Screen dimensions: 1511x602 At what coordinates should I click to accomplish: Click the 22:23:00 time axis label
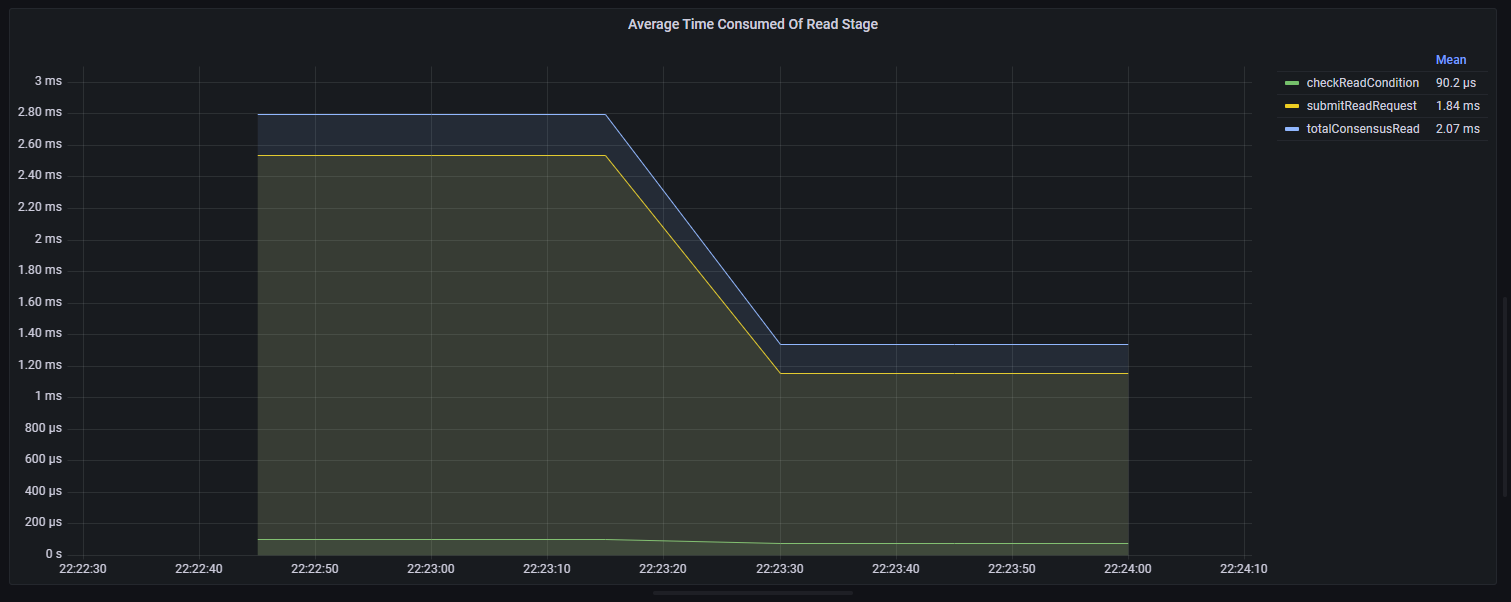pos(431,569)
